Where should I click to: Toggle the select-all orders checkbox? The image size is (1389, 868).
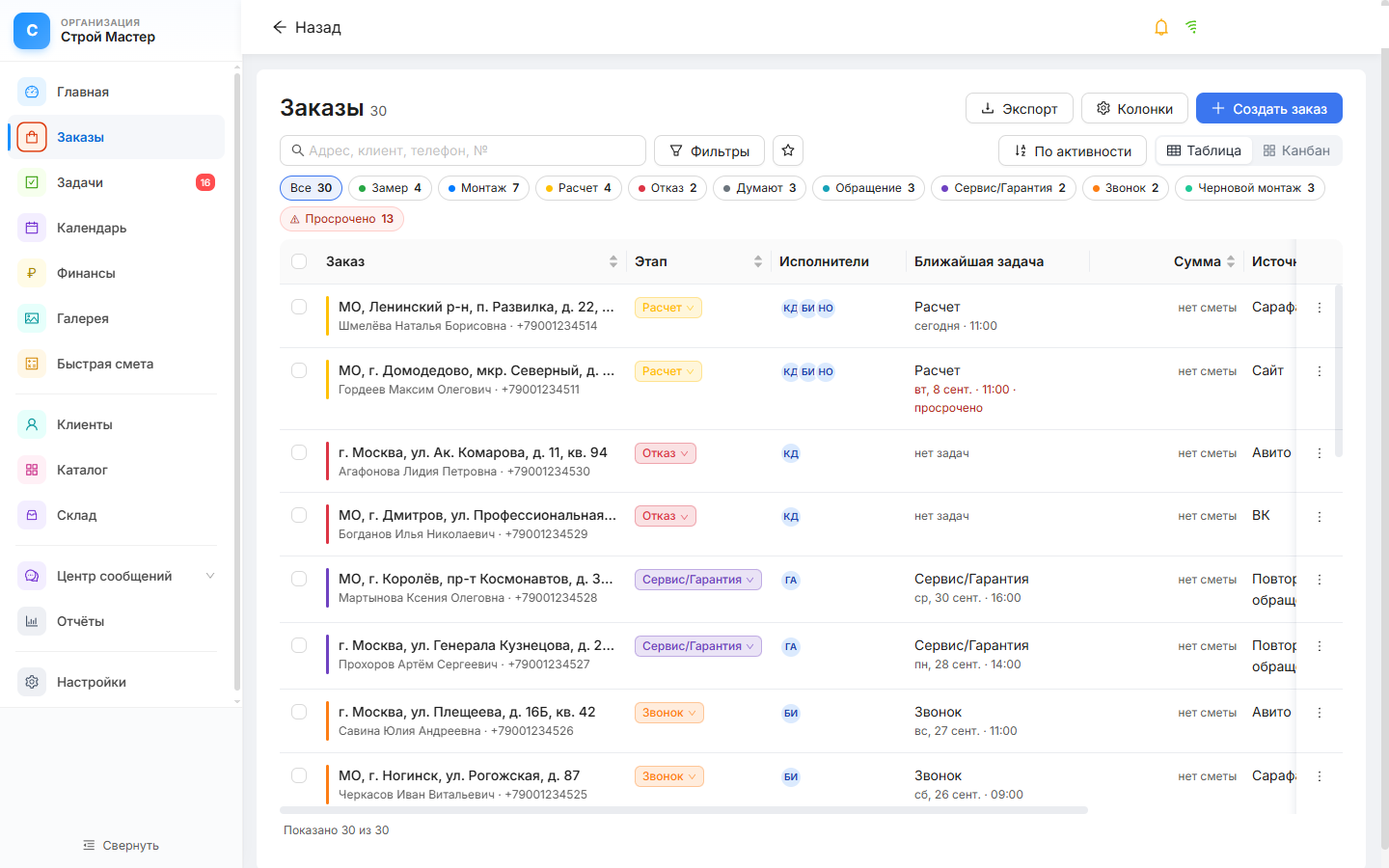[x=299, y=261]
